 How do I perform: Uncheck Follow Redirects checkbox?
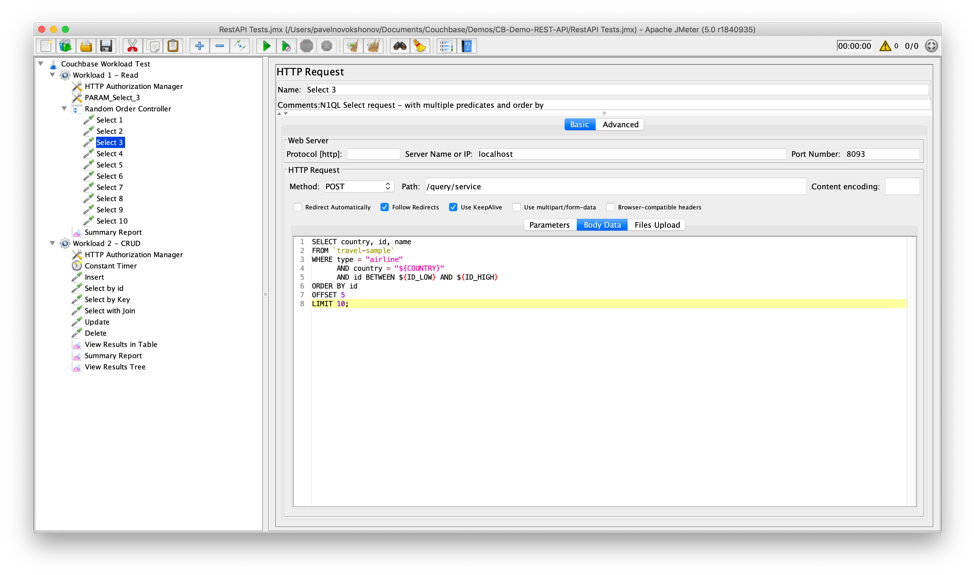(385, 207)
